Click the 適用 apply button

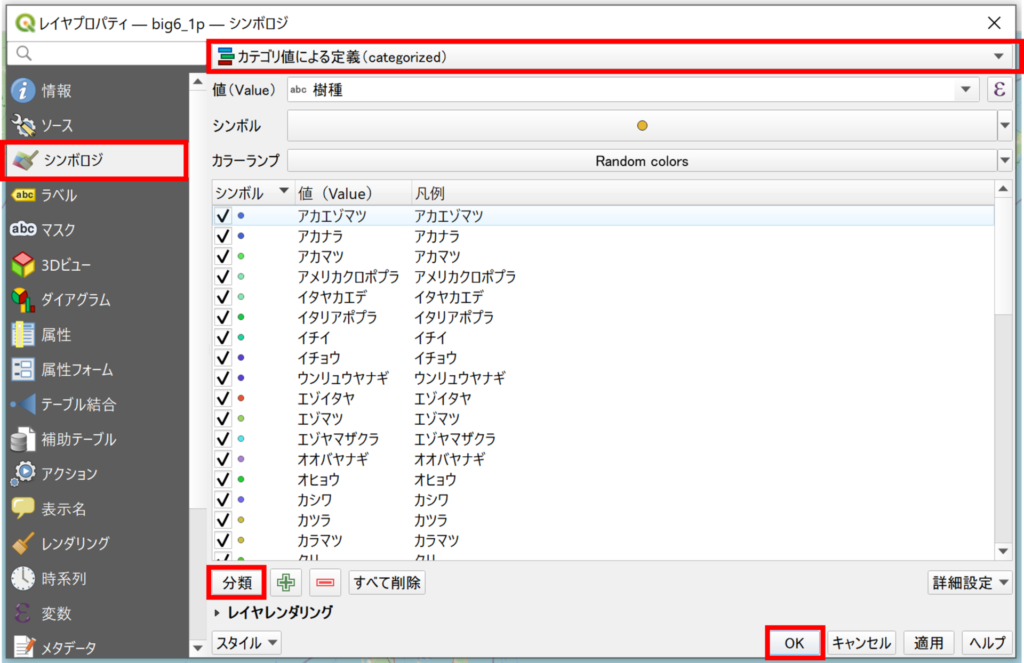click(929, 643)
